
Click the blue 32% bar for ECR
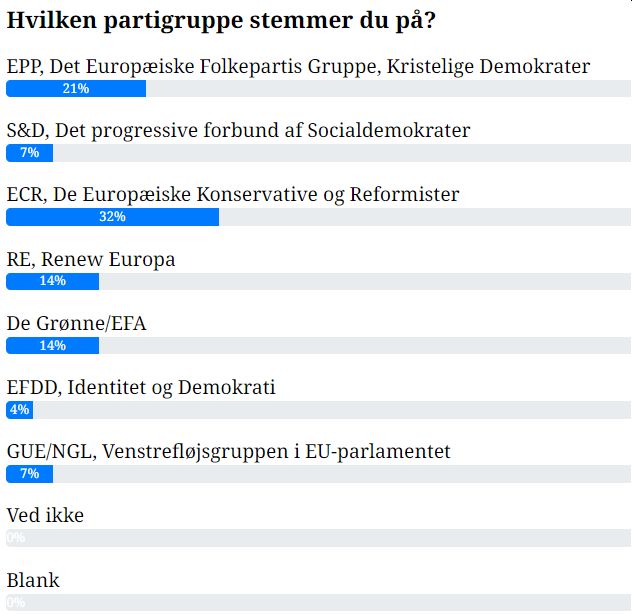coord(112,217)
